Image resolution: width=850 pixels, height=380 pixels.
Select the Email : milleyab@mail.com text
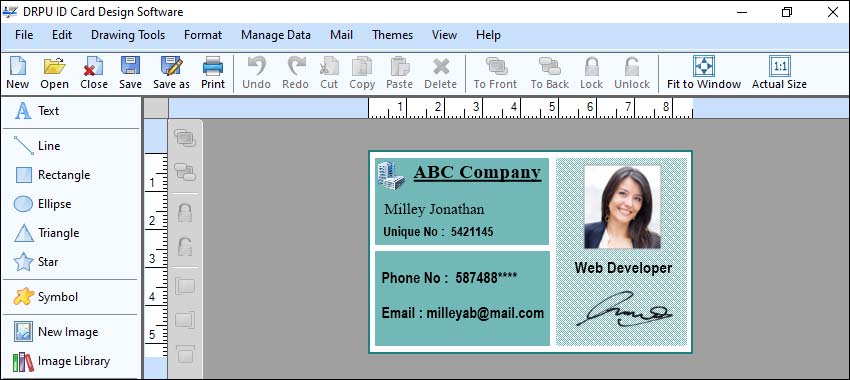pyautogui.click(x=463, y=313)
